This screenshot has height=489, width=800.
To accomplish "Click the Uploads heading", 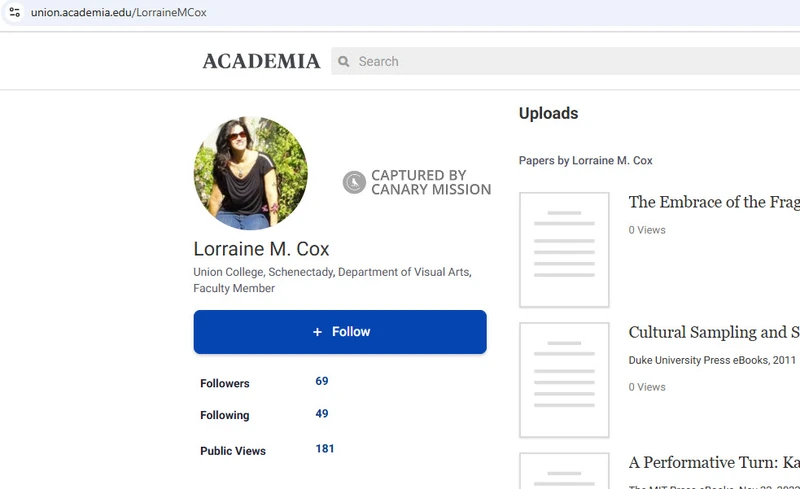I will (548, 113).
